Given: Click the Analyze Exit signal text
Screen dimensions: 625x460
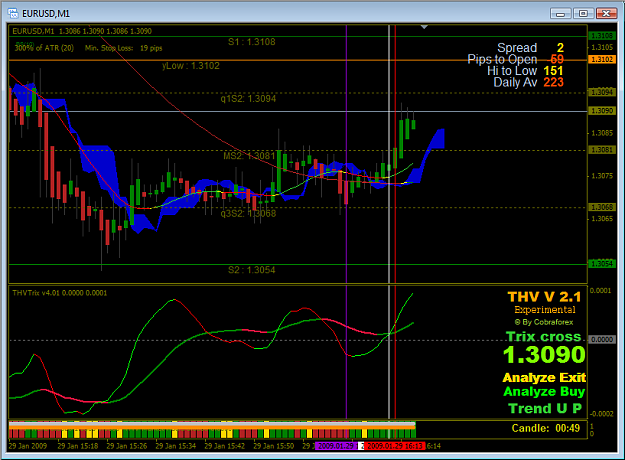Looking at the screenshot, I should (544, 377).
